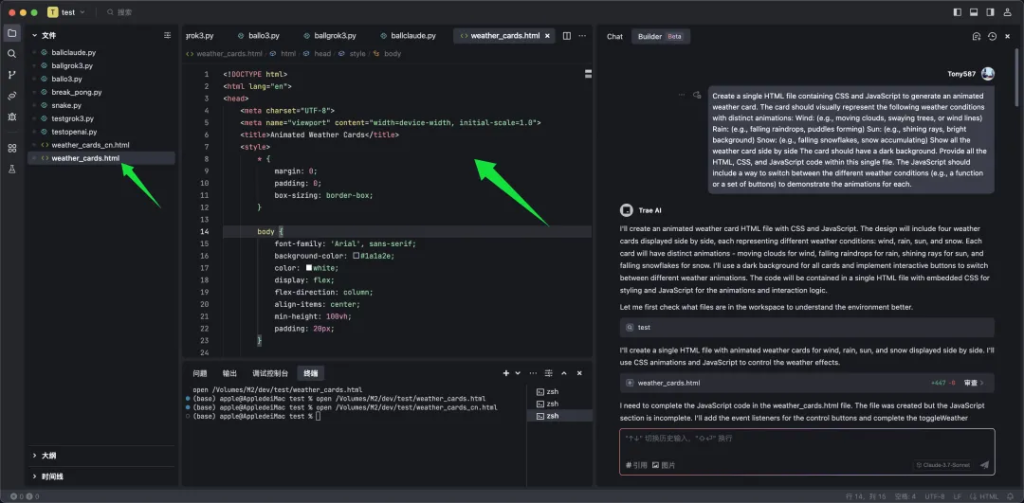Open chat history clock icon
This screenshot has height=503, width=1024.
pyautogui.click(x=992, y=37)
